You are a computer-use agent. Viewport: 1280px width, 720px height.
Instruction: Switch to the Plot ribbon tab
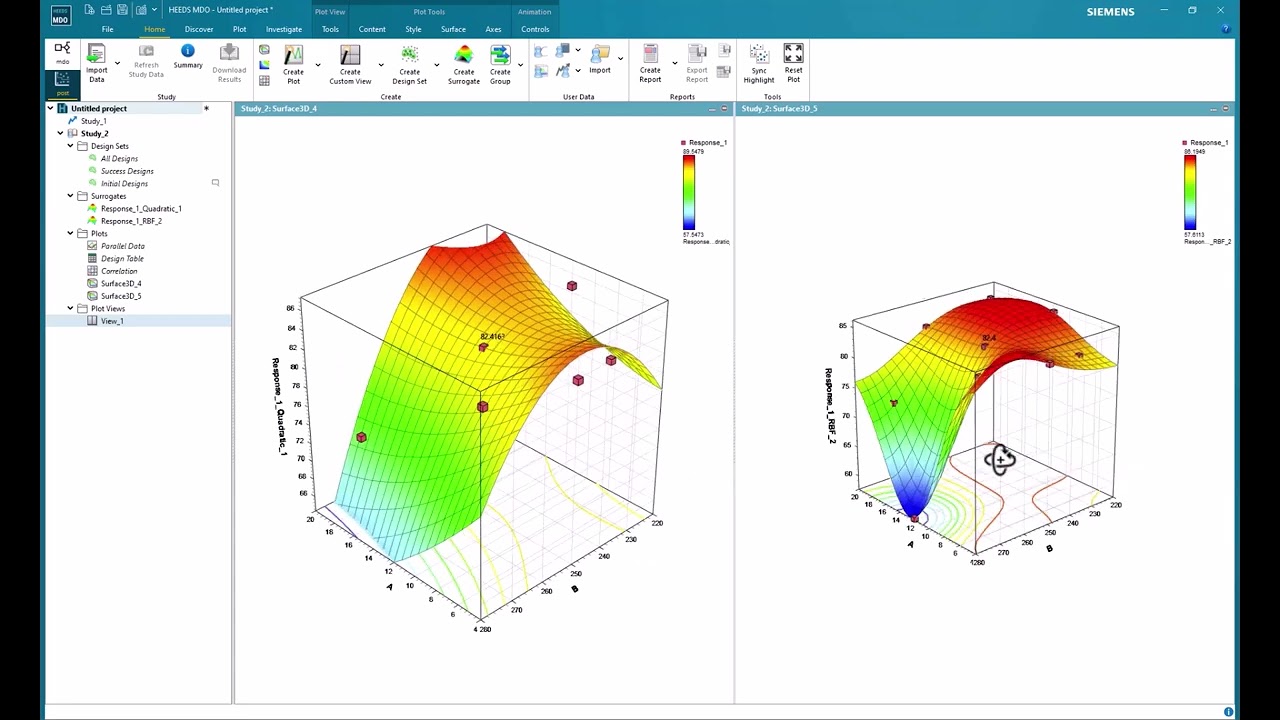click(x=239, y=29)
